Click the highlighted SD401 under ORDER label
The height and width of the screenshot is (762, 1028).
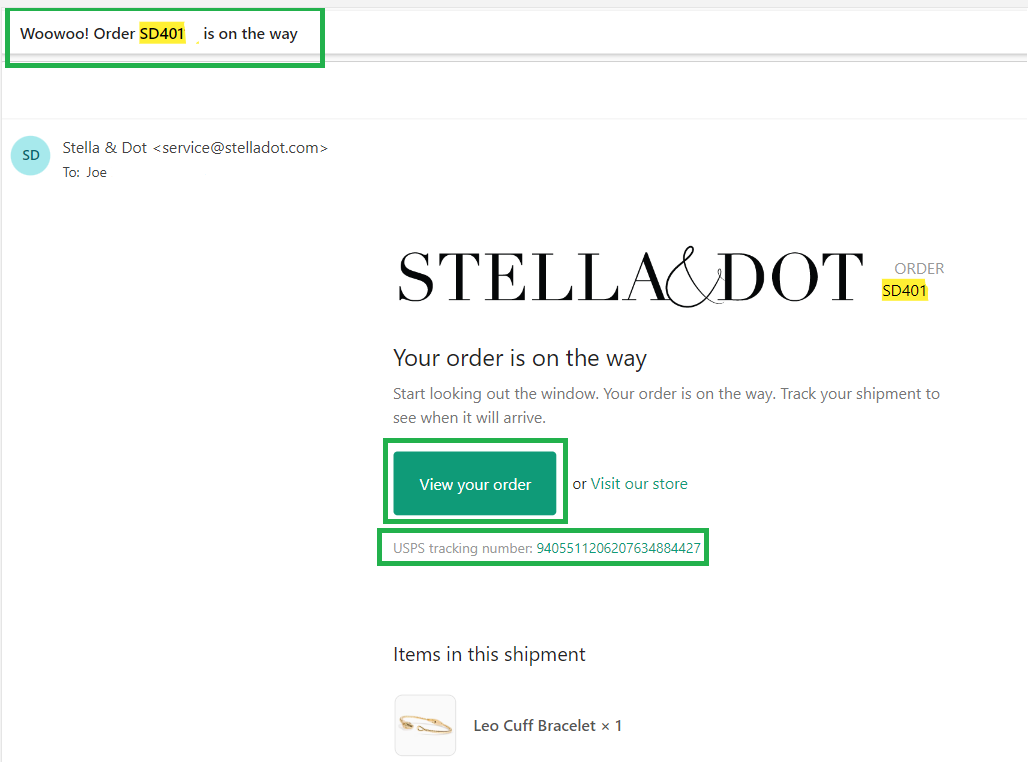click(904, 291)
